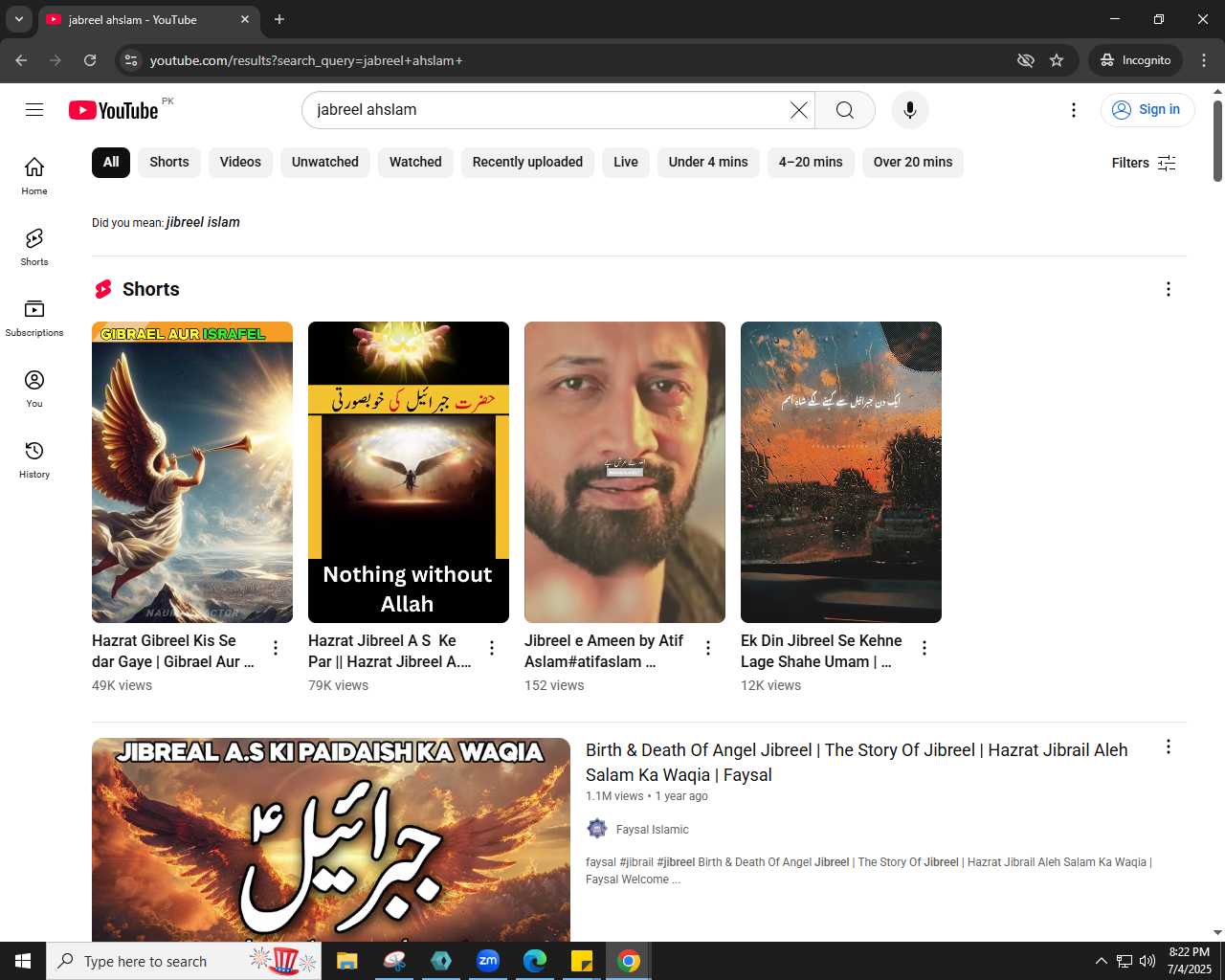Select the All filter chip
The width and height of the screenshot is (1225, 980).
pyautogui.click(x=111, y=162)
